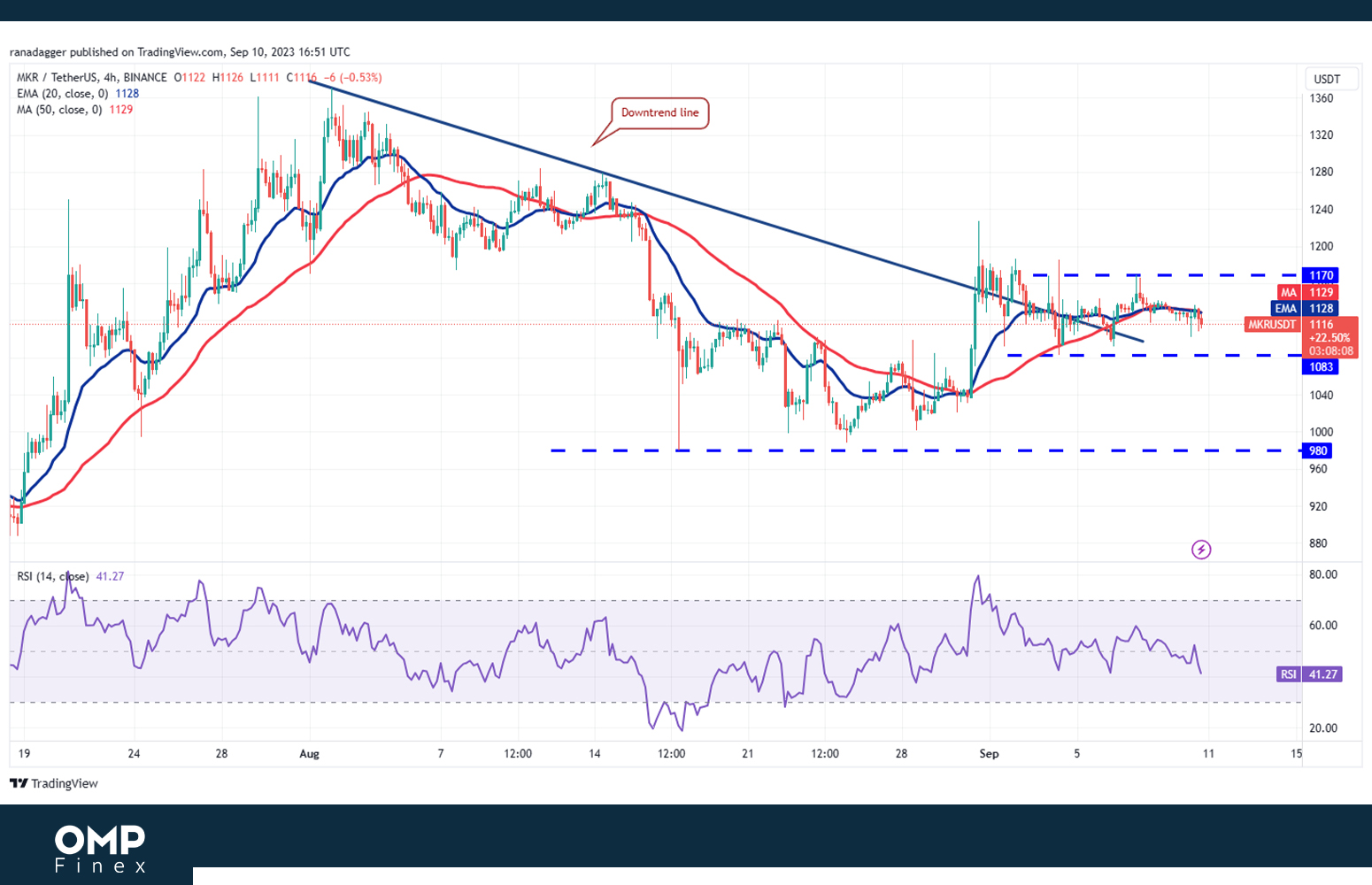Select the purple RSI 41.27 axis tag
The image size is (1372, 885).
(x=1310, y=674)
